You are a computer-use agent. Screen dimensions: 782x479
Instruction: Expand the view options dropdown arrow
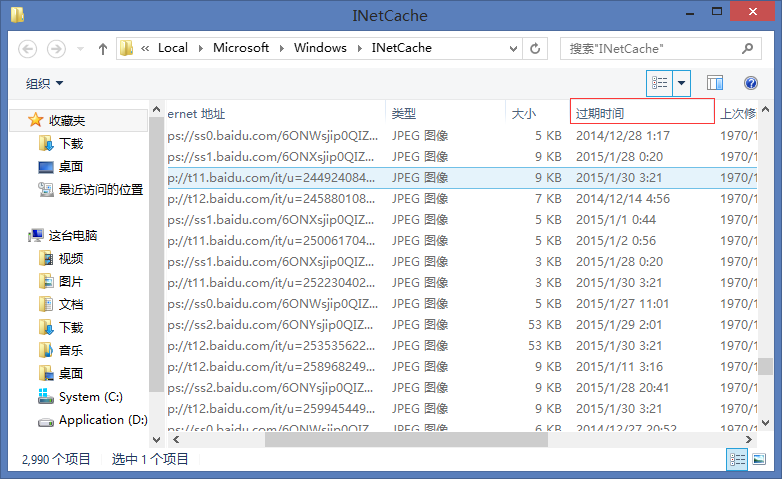point(682,83)
